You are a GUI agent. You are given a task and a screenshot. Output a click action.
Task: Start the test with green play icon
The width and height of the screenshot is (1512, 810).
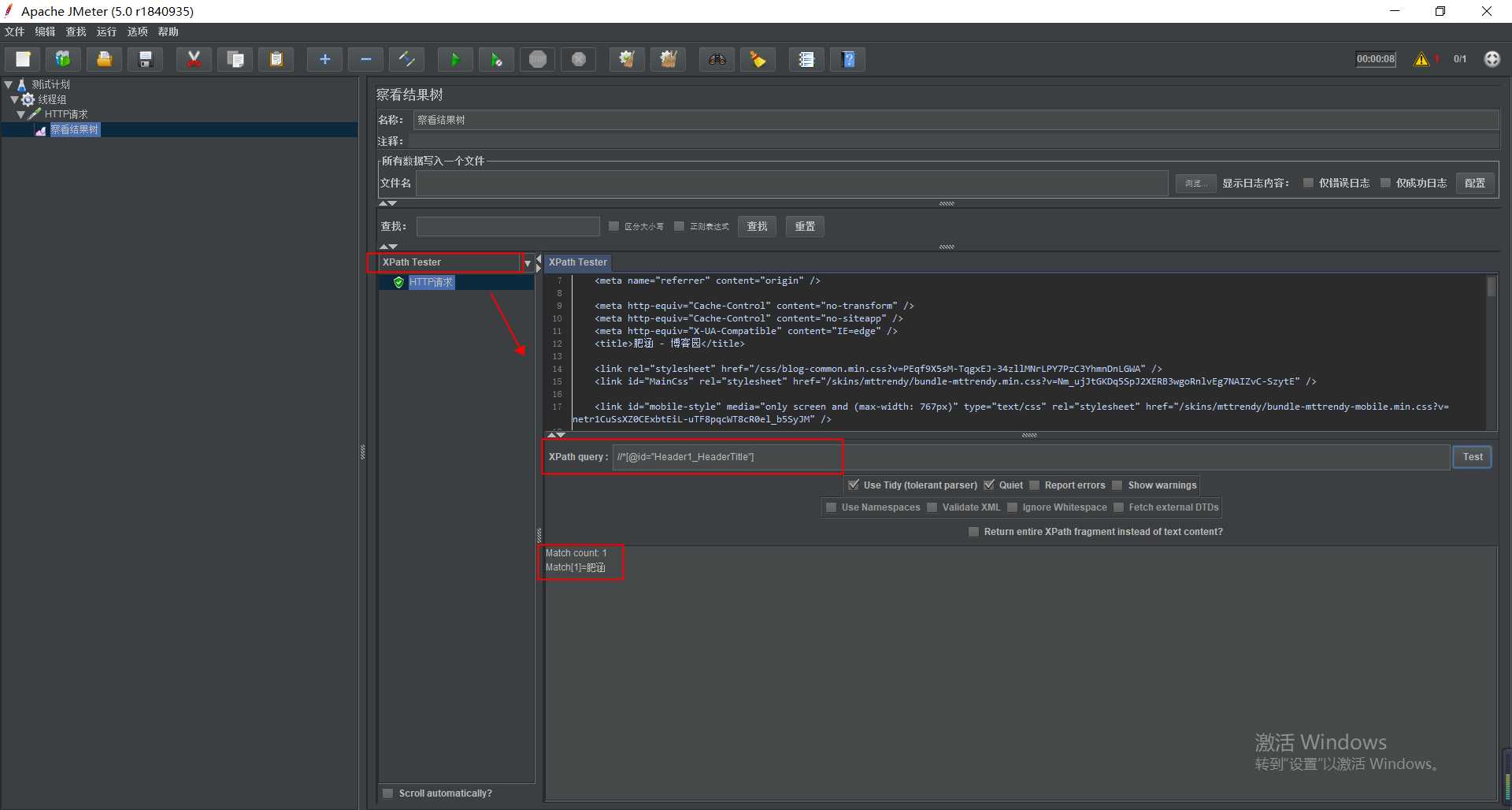455,59
